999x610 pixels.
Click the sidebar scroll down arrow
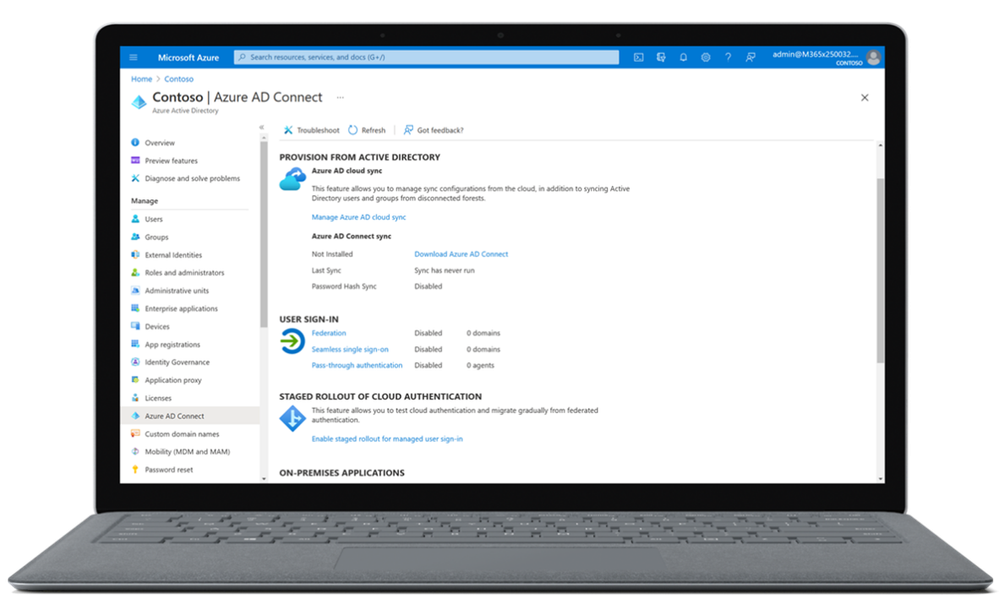[x=264, y=479]
